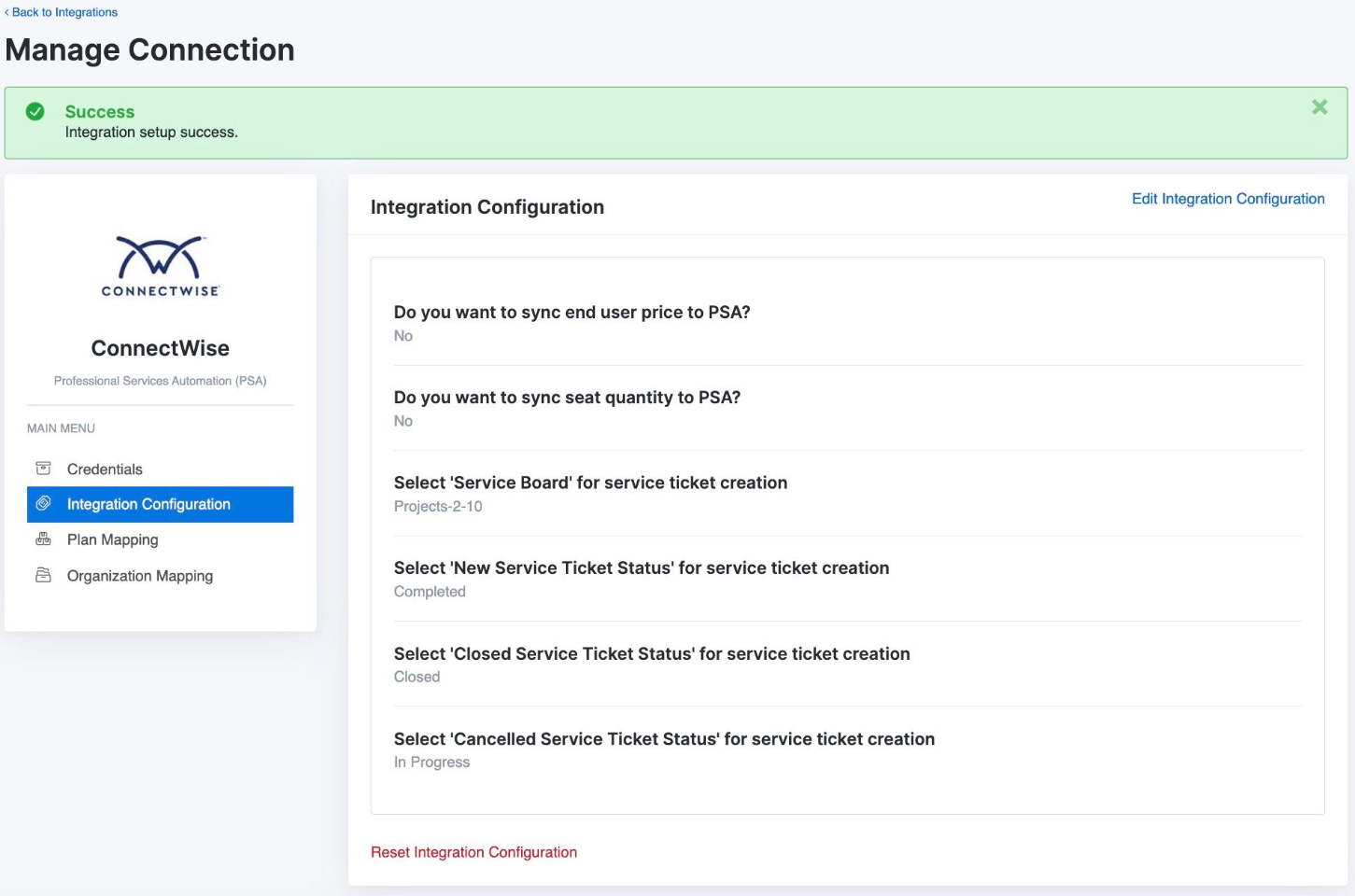Click the Integration Configuration panel heading
The height and width of the screenshot is (896, 1355).
487,207
